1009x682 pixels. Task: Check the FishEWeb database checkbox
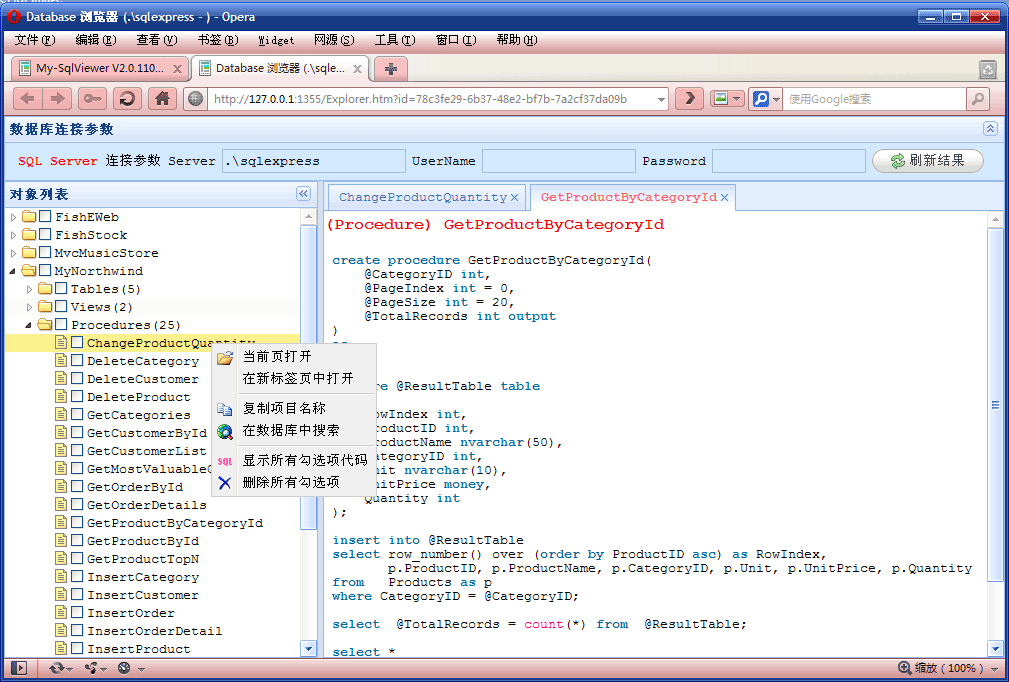[x=45, y=216]
